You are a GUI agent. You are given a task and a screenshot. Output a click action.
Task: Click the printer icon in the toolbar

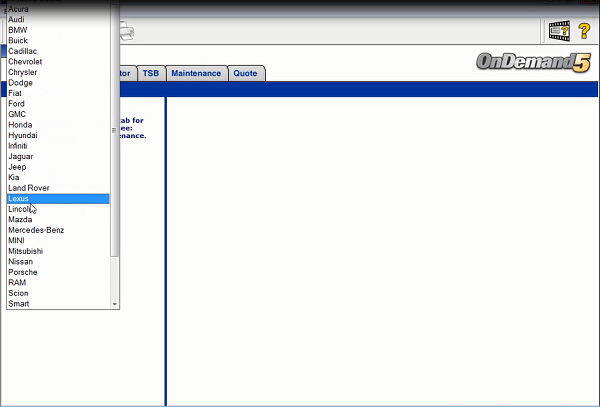click(x=127, y=32)
